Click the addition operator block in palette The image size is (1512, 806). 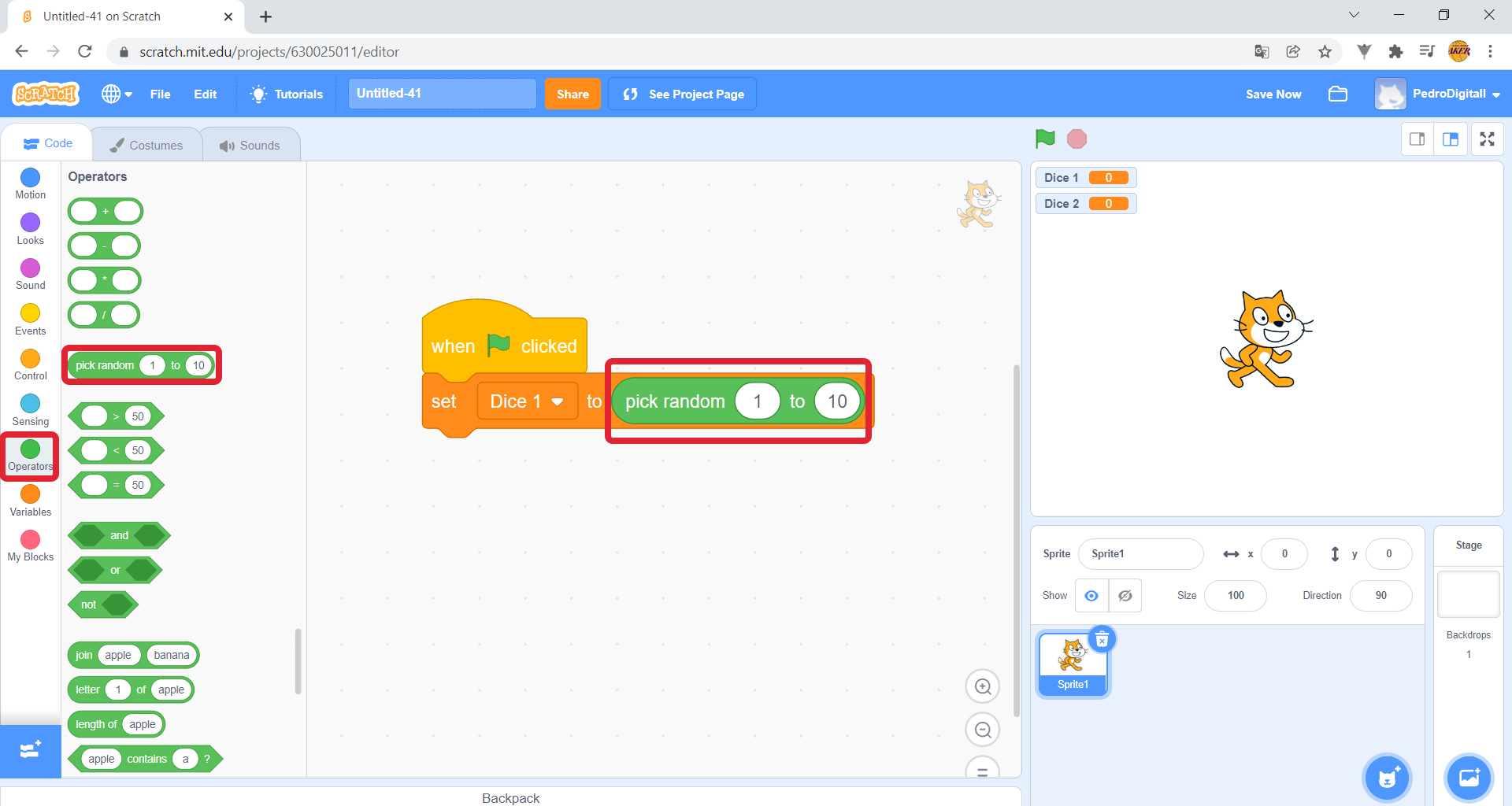tap(106, 212)
